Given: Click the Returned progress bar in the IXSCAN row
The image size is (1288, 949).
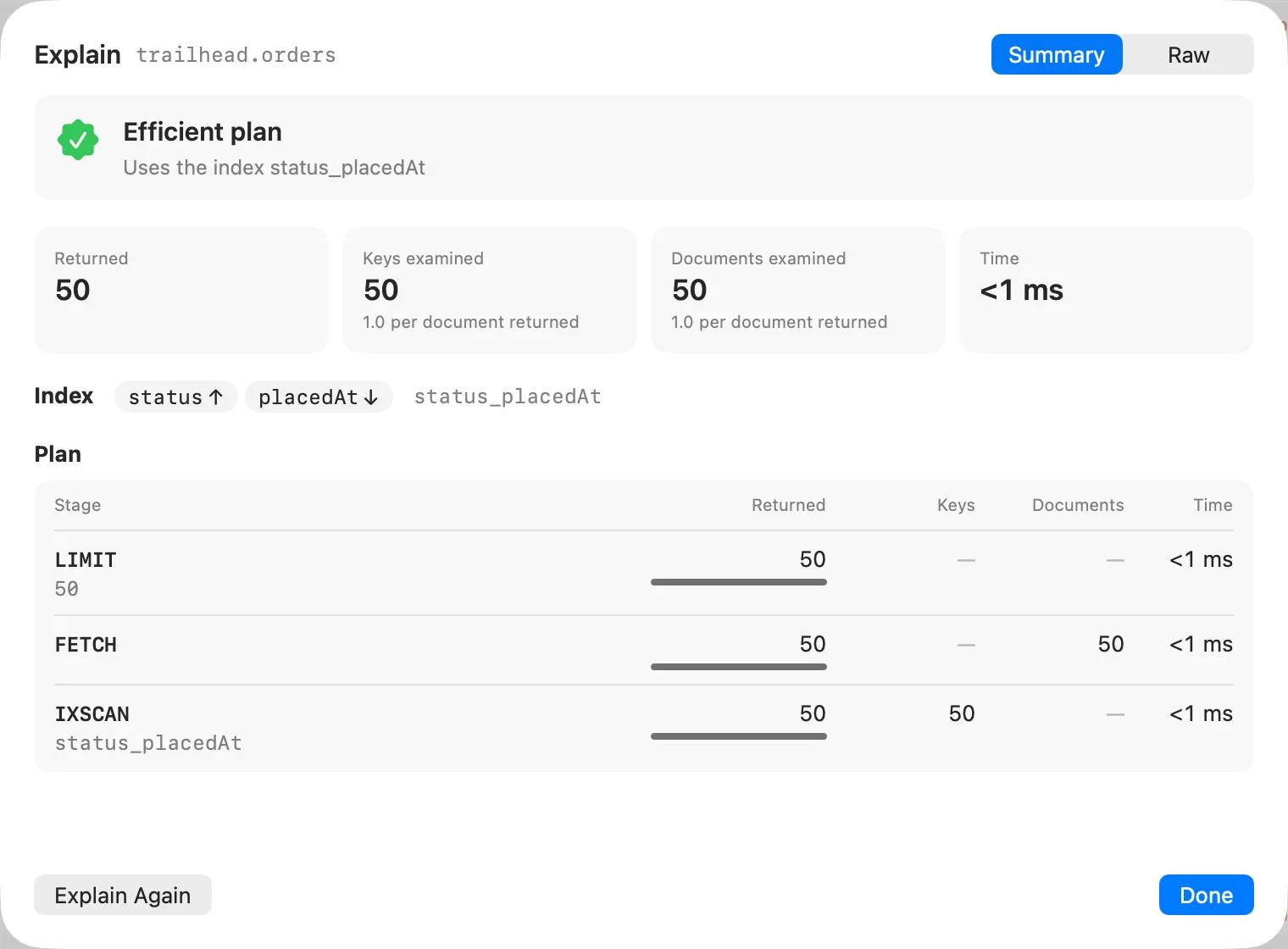Looking at the screenshot, I should click(x=739, y=736).
